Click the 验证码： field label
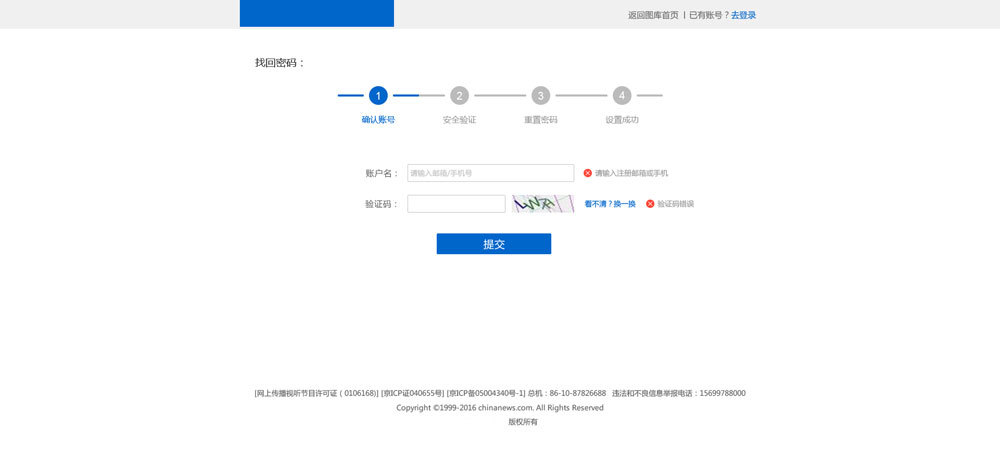This screenshot has height=472, width=1000. click(382, 204)
